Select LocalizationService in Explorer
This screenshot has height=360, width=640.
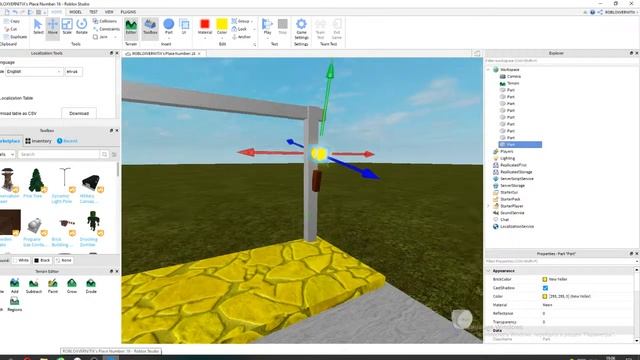517,227
